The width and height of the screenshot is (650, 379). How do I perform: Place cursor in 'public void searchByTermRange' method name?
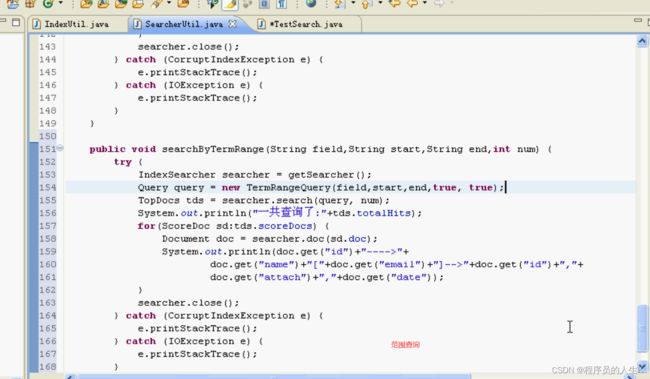pos(213,149)
